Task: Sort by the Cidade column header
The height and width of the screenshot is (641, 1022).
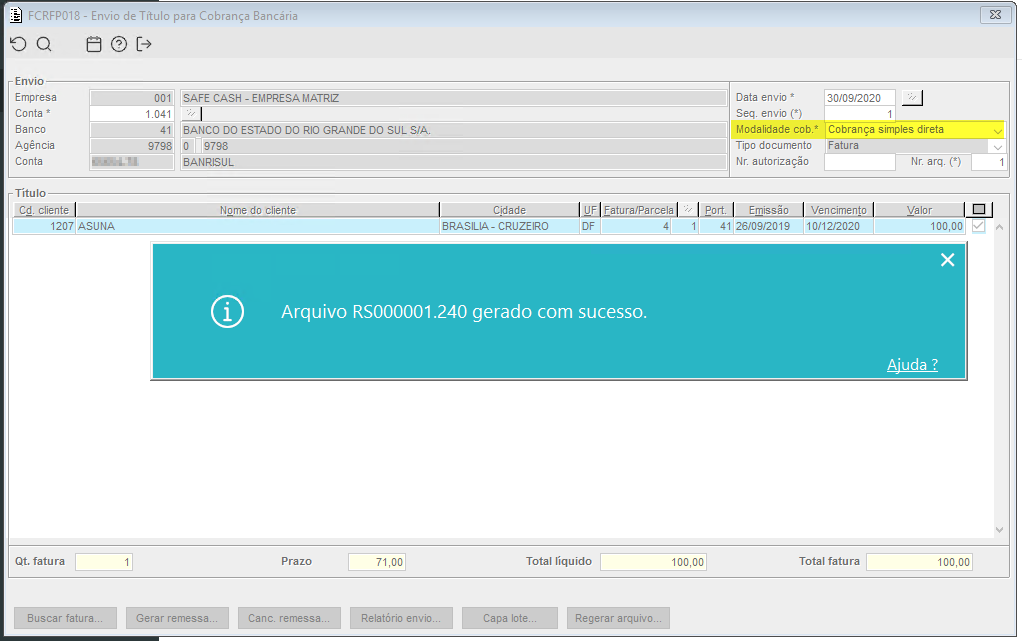Action: pyautogui.click(x=510, y=210)
